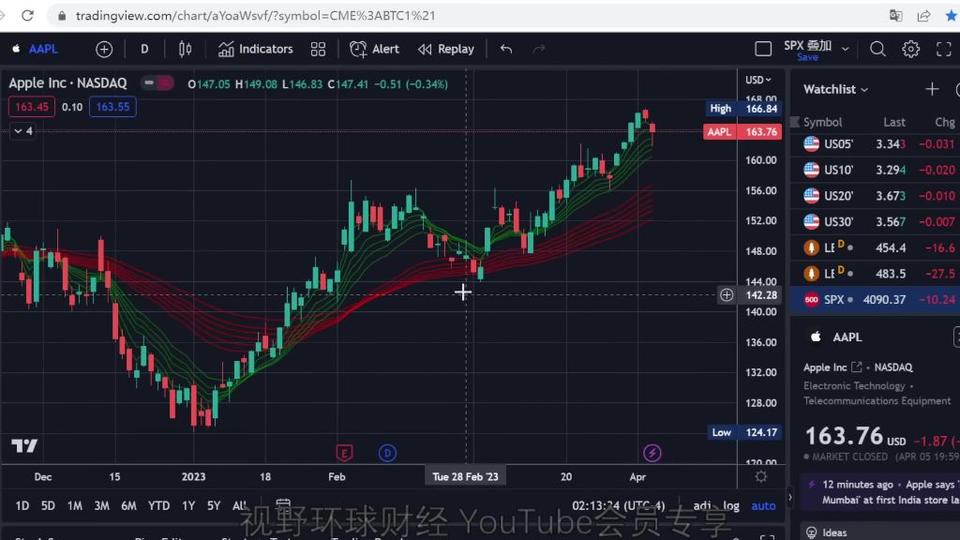Sort watchlist by Last column
Screen dimensions: 960x540
click(x=894, y=122)
